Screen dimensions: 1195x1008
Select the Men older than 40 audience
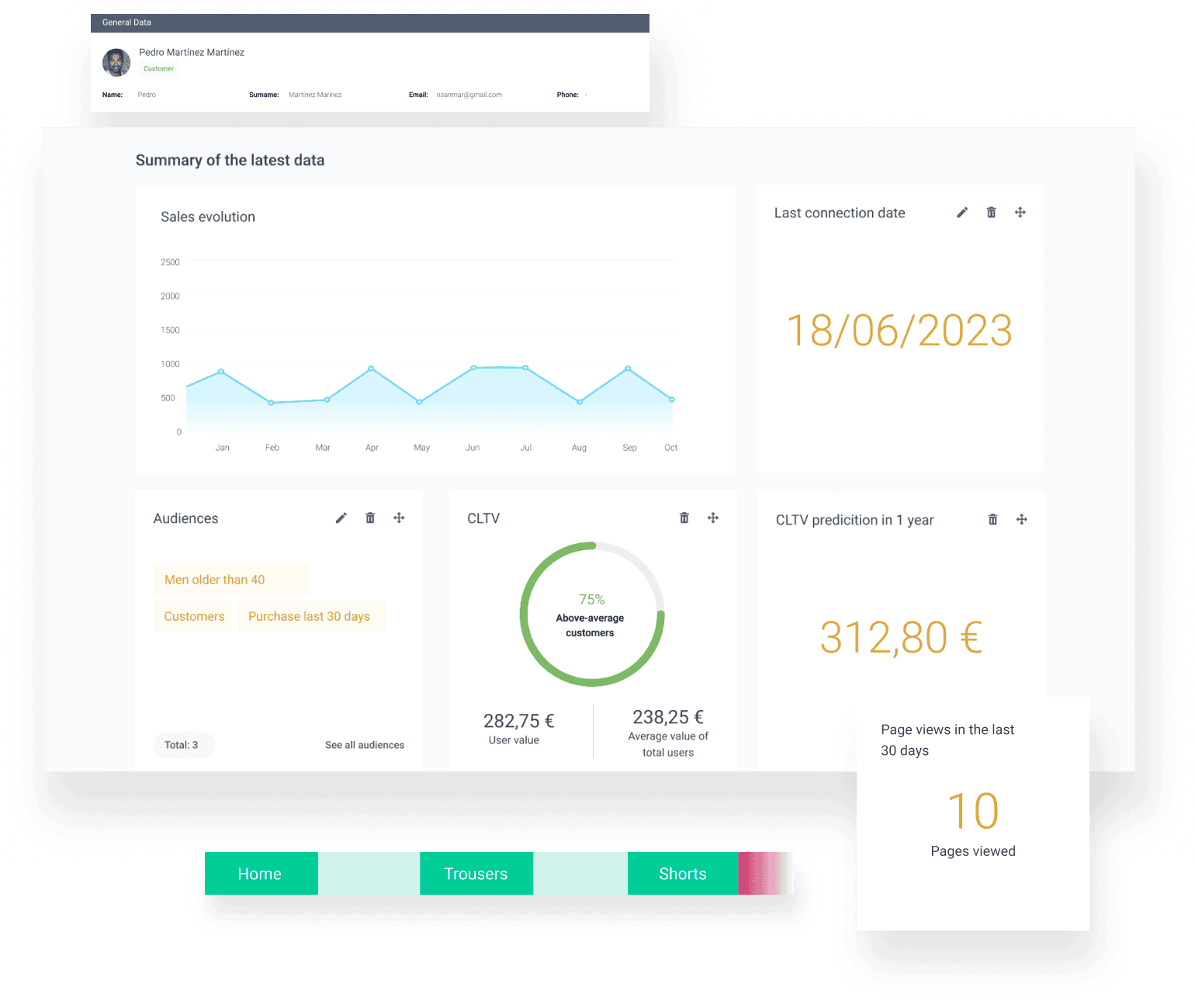(x=230, y=580)
